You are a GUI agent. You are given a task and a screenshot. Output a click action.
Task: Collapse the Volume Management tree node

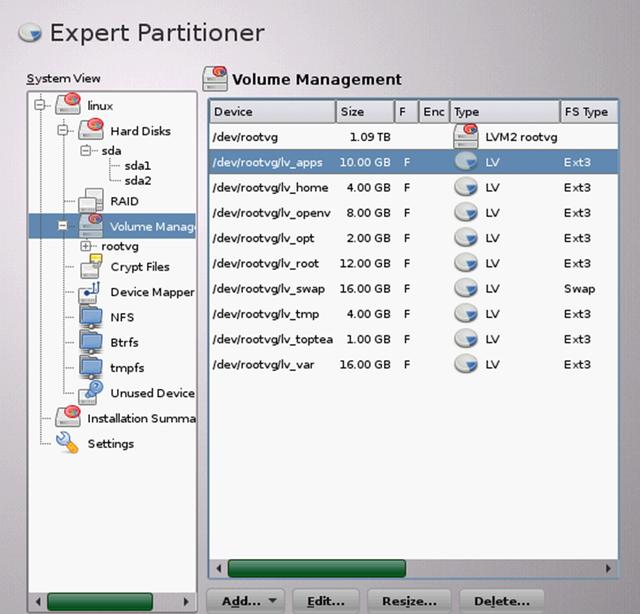[62, 225]
